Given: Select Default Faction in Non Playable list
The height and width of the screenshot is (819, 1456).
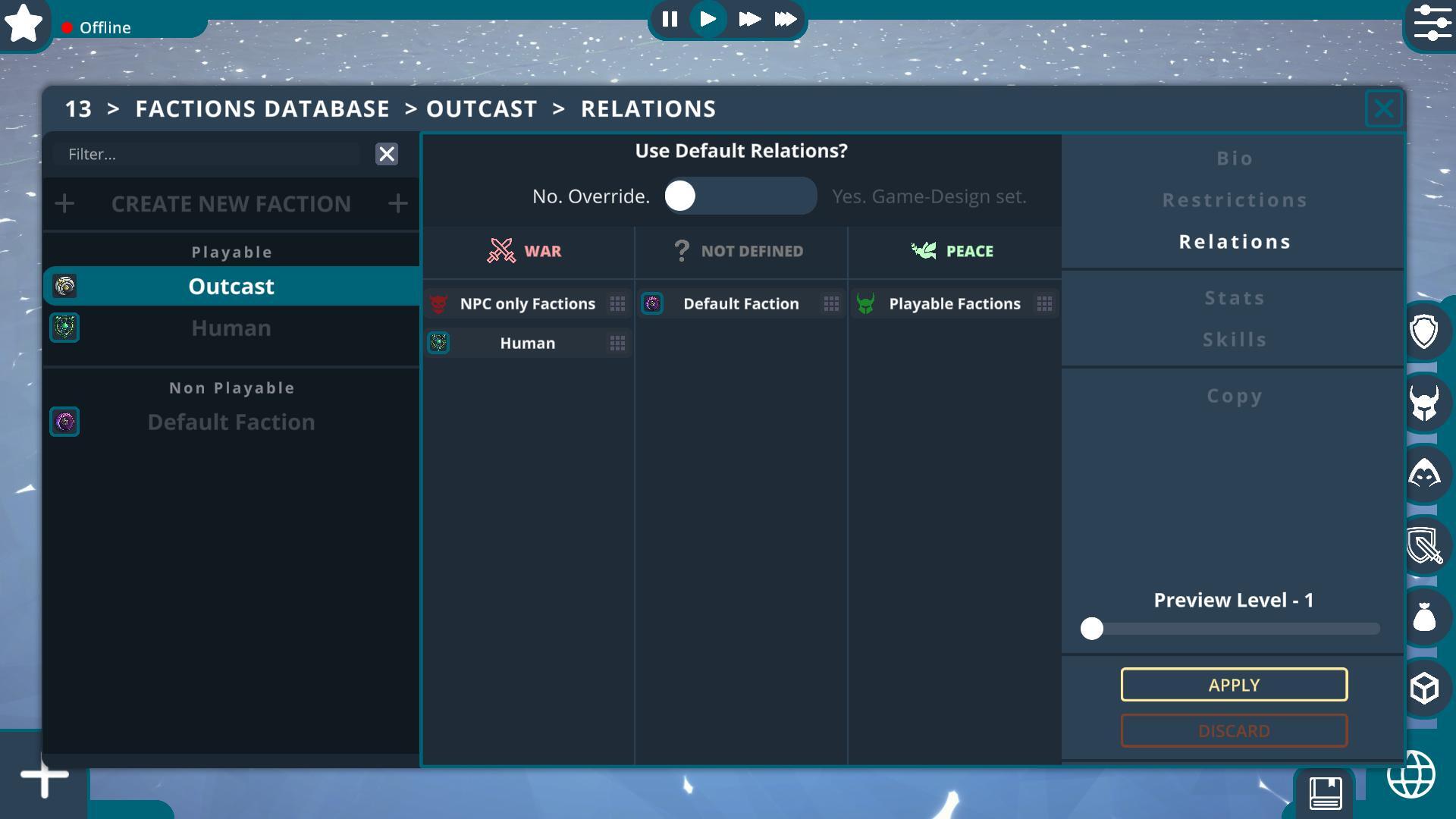Looking at the screenshot, I should pos(231,422).
